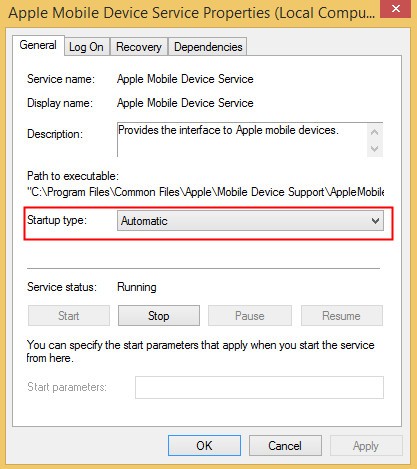Click the Resume button
This screenshot has height=469, width=417.
[342, 316]
